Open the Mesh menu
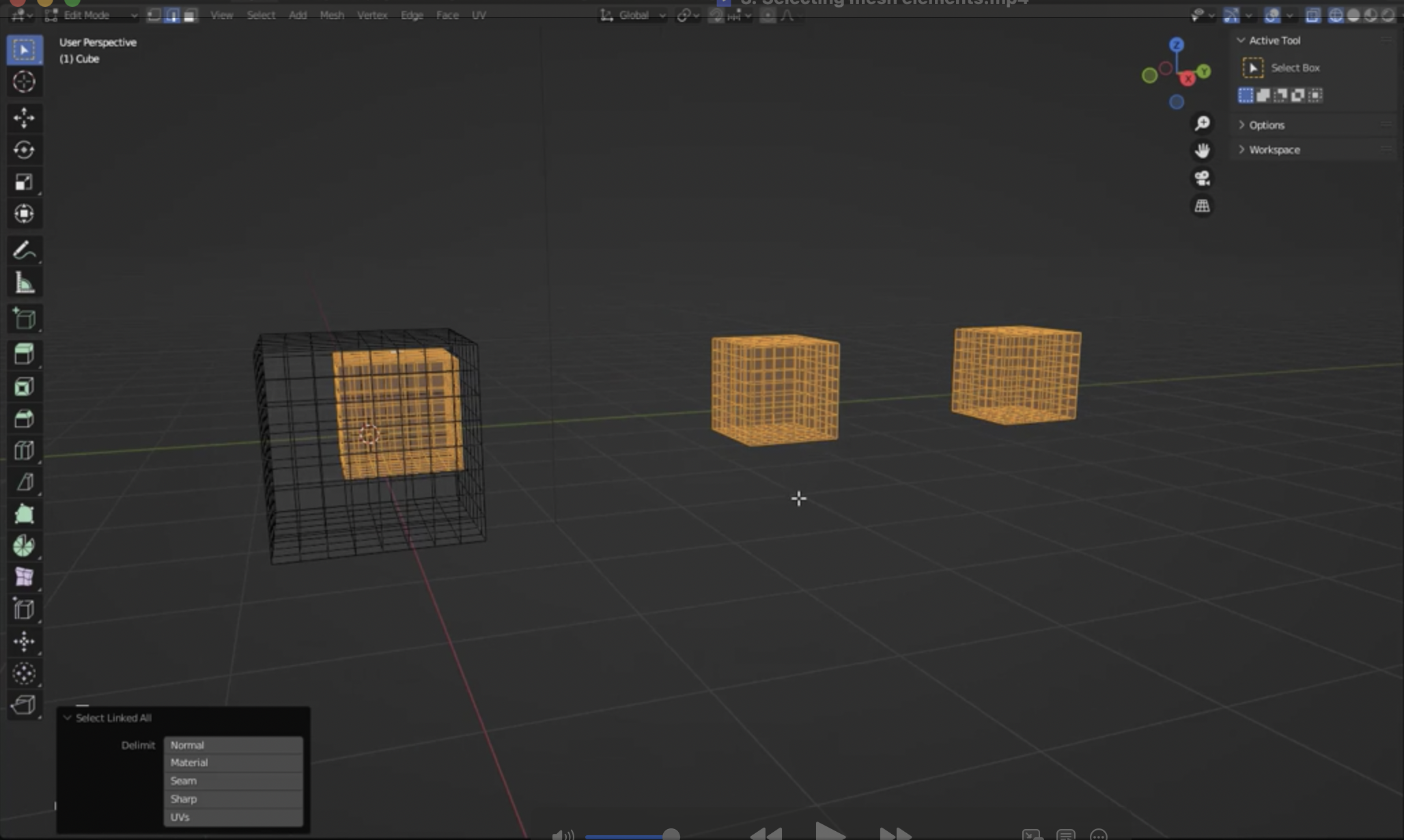This screenshot has width=1404, height=840. (332, 15)
